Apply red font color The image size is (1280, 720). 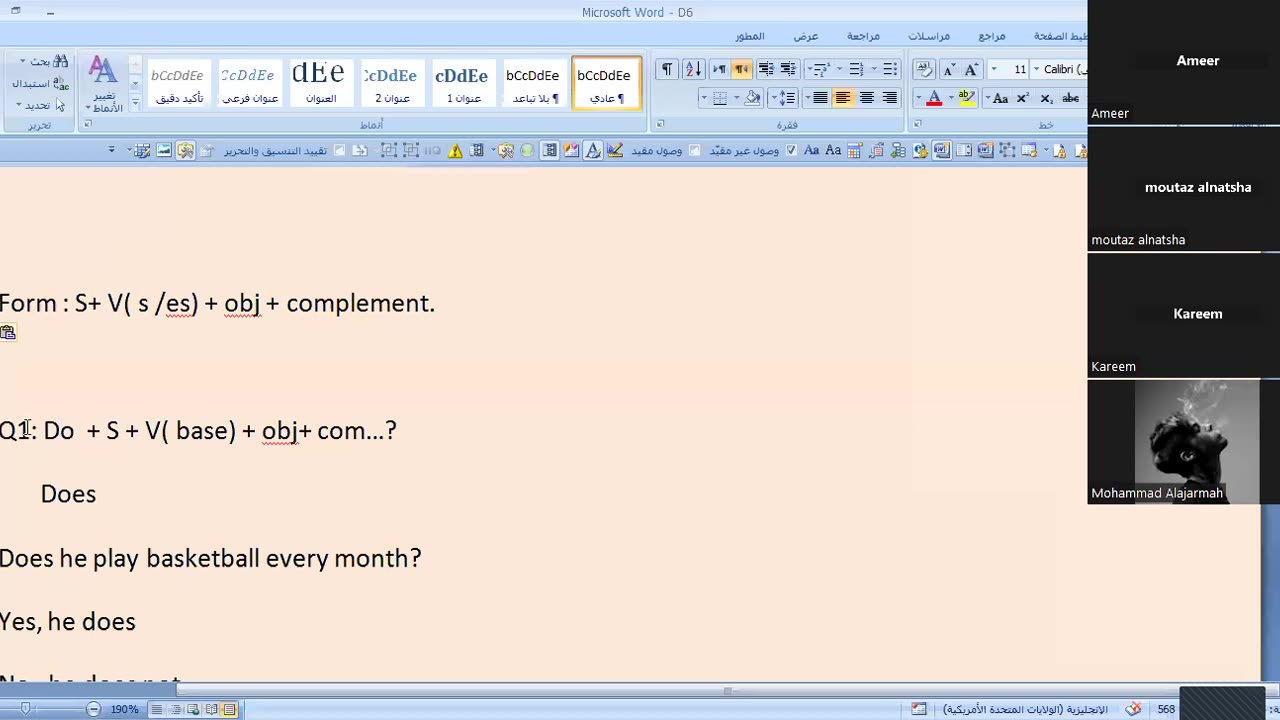click(x=934, y=98)
